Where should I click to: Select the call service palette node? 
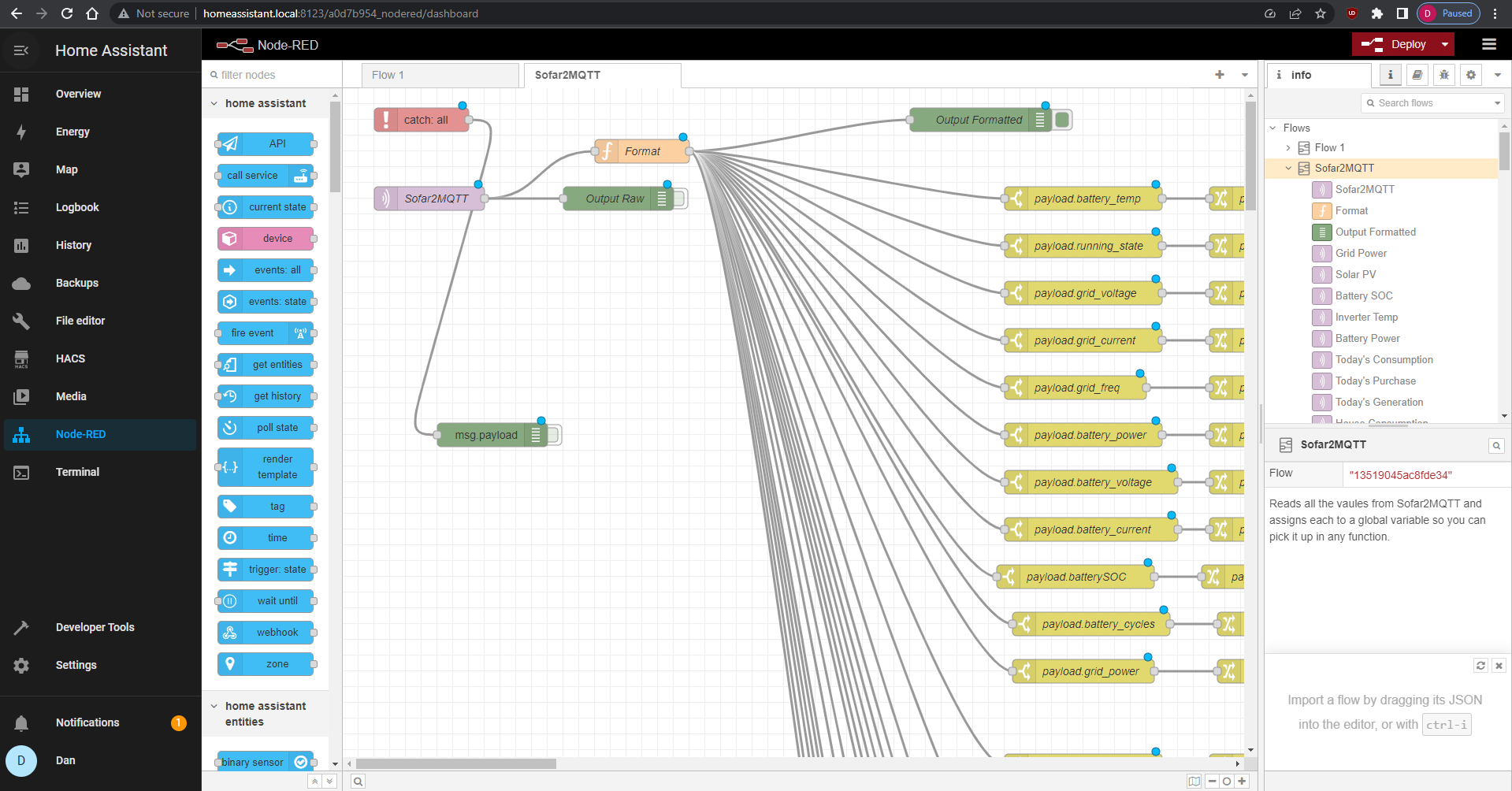point(266,175)
